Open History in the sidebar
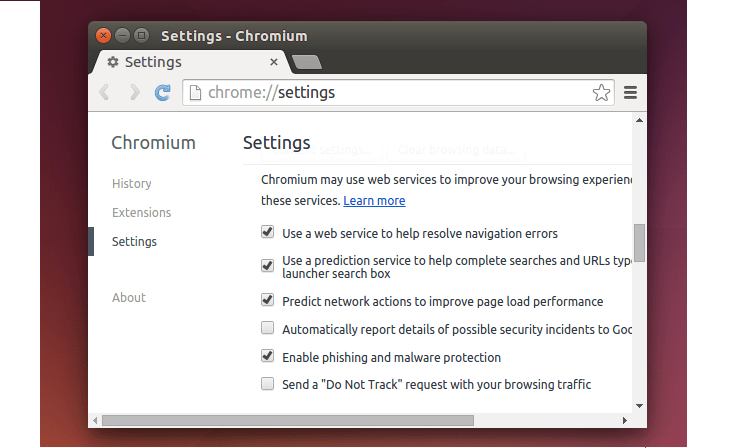The image size is (730, 448). coord(131,183)
